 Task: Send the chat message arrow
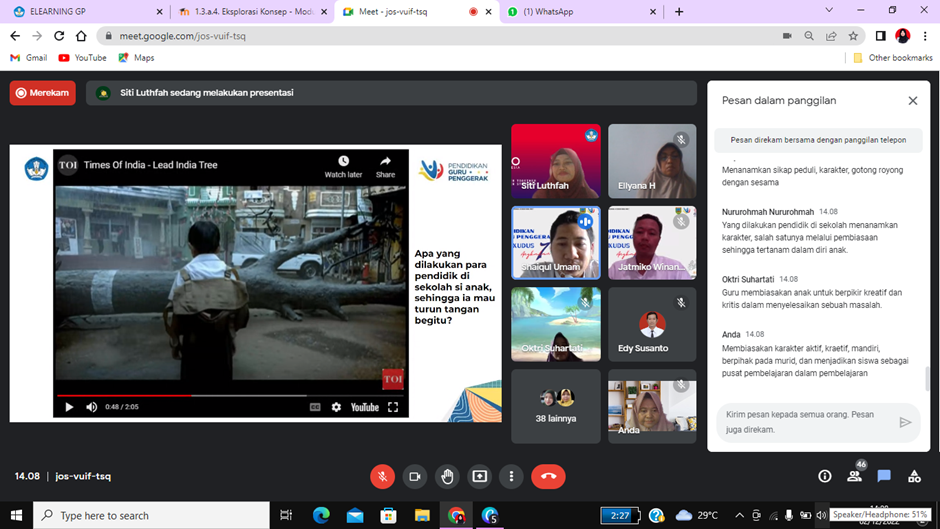905,422
